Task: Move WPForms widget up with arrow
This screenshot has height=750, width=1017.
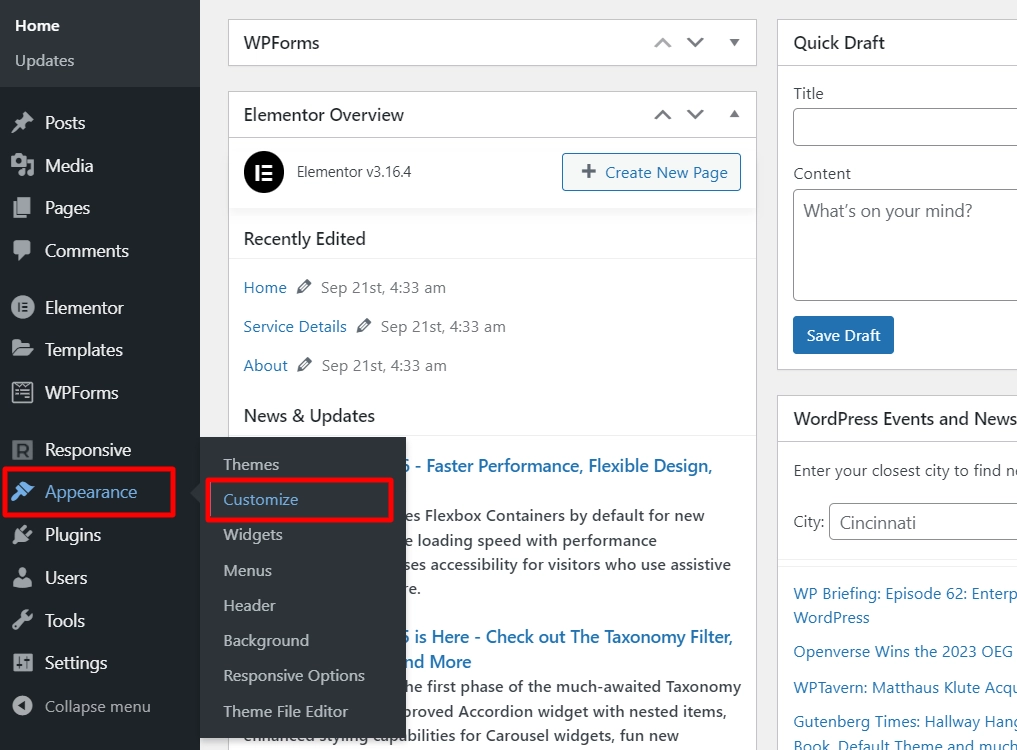Action: (x=663, y=43)
